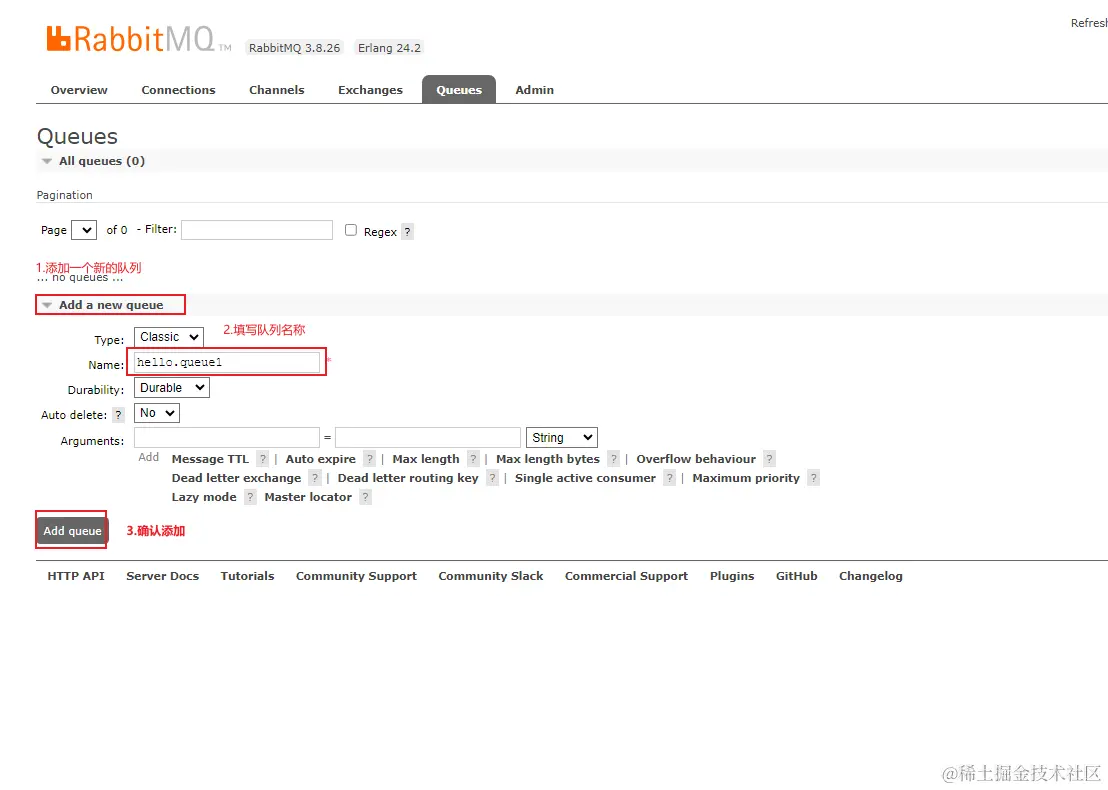The image size is (1108, 790).
Task: Click the RabbitMQ logo
Action: pyautogui.click(x=138, y=40)
